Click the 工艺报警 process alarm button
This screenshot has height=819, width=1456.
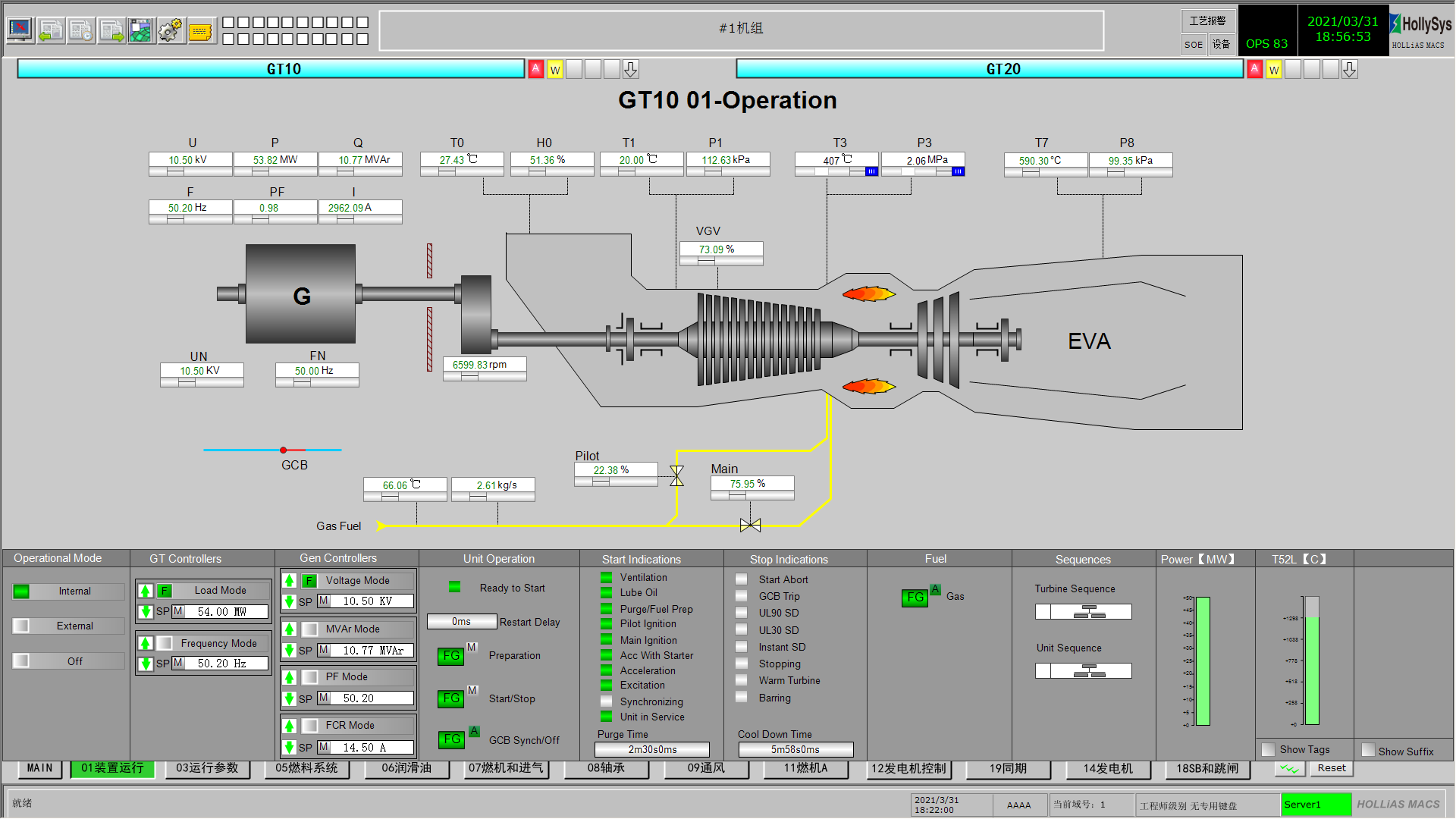(x=1207, y=21)
